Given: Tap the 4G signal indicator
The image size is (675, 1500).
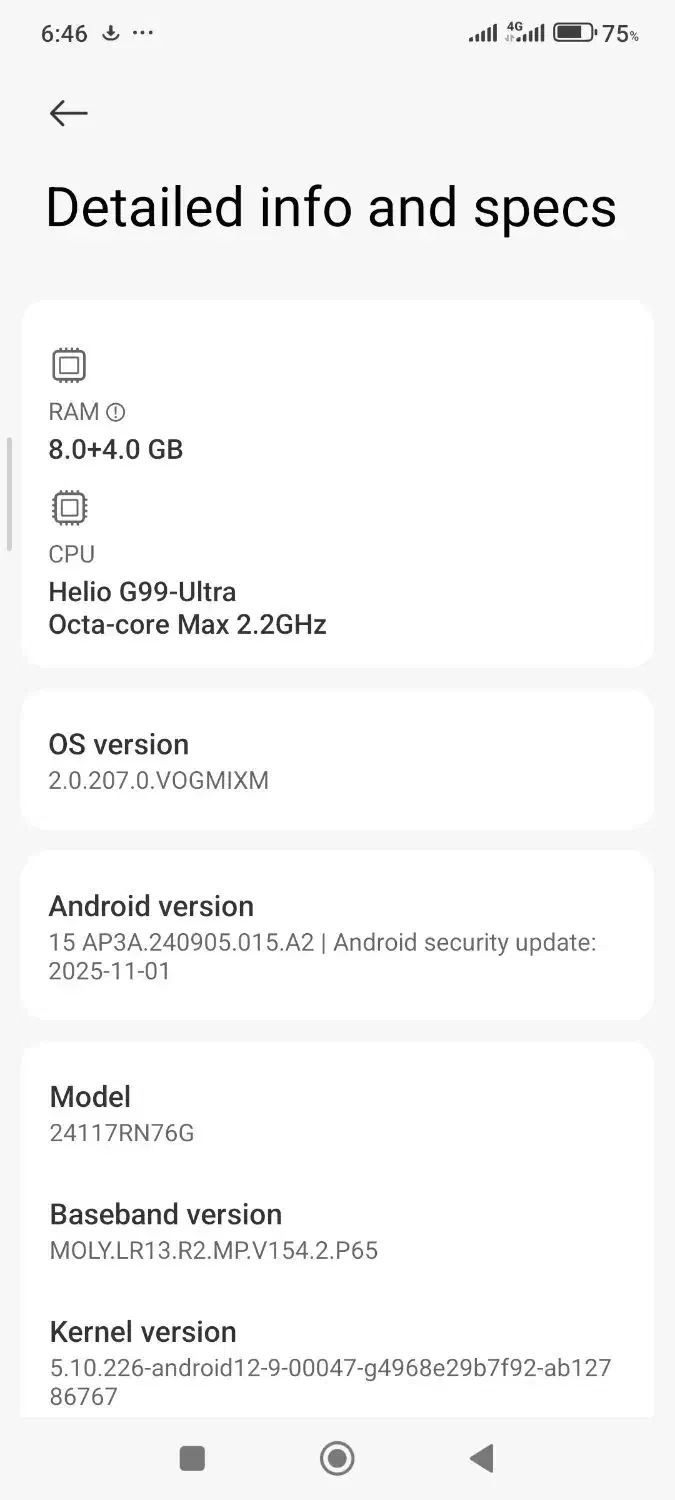Looking at the screenshot, I should (x=525, y=32).
